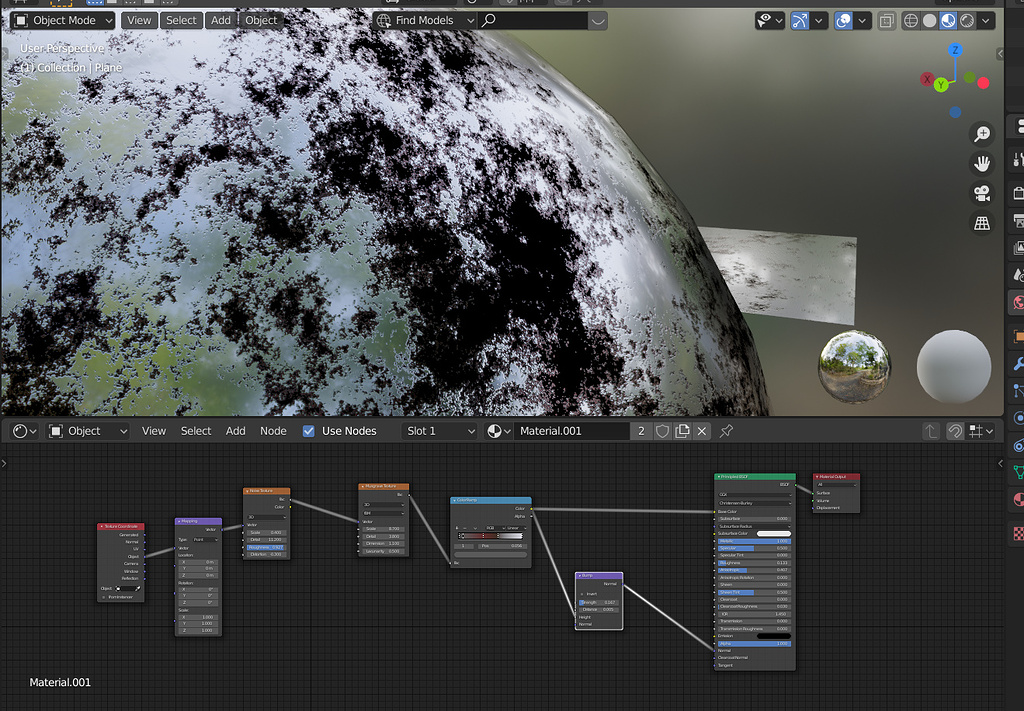The height and width of the screenshot is (711, 1024).
Task: Toggle X-ray mode in viewport header
Action: click(x=886, y=21)
